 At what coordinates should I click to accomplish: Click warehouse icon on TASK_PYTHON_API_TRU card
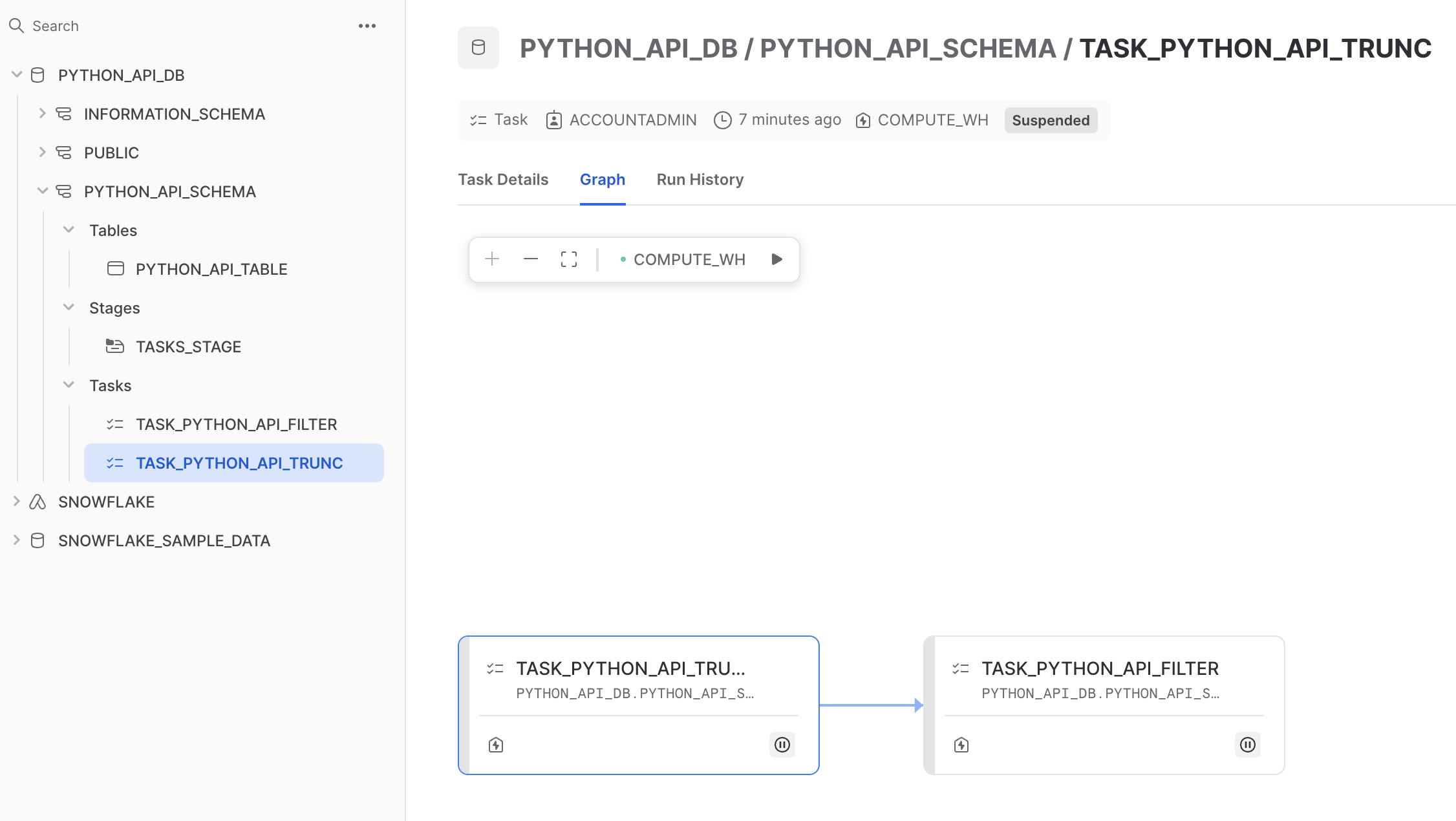[496, 745]
